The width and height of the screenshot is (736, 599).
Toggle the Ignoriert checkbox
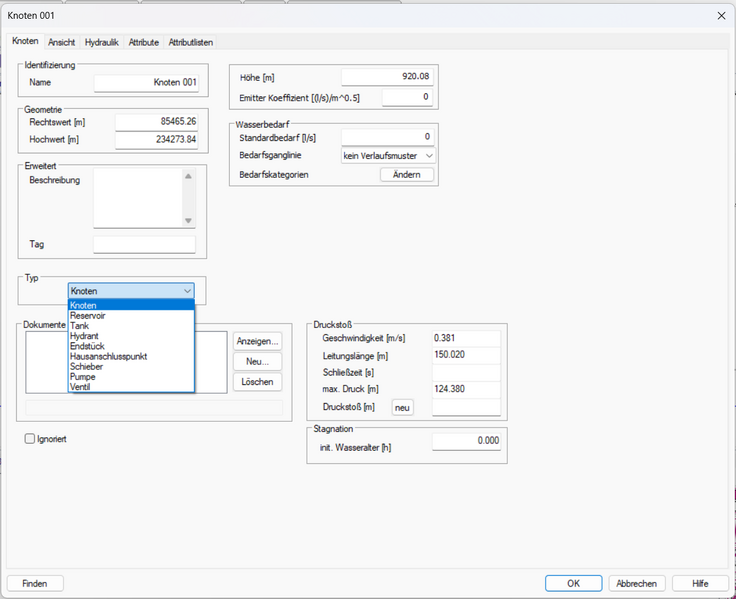pyautogui.click(x=30, y=439)
